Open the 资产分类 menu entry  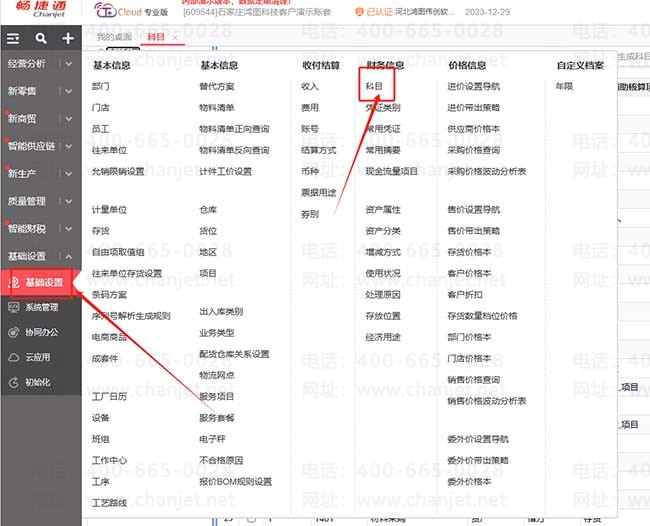tap(383, 231)
